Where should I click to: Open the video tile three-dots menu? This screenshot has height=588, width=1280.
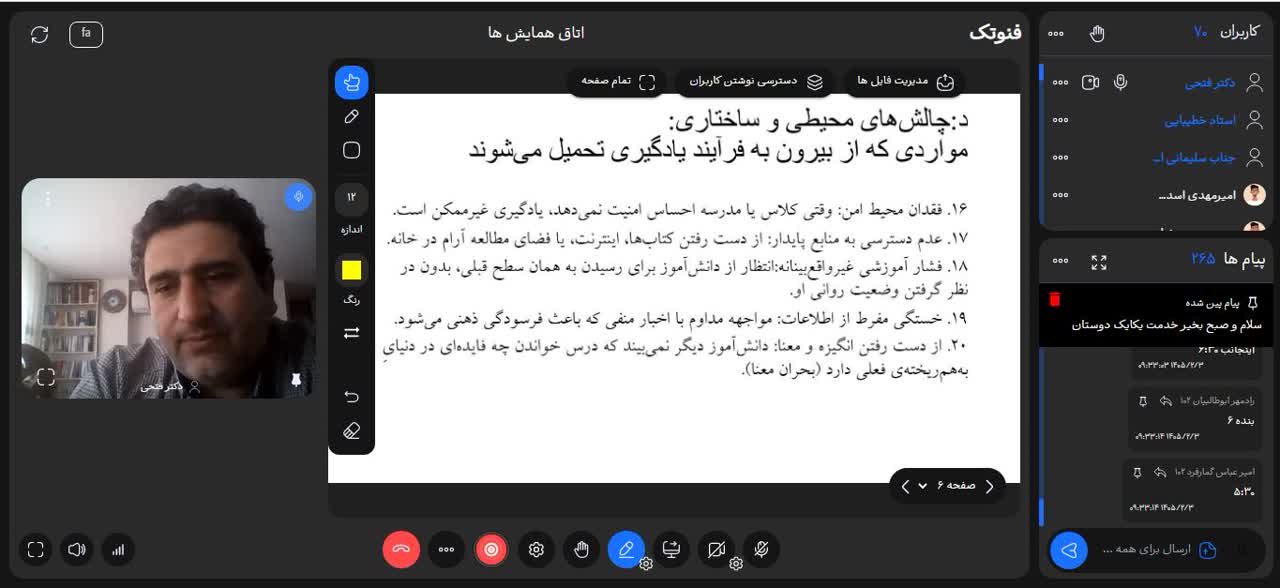(x=47, y=199)
